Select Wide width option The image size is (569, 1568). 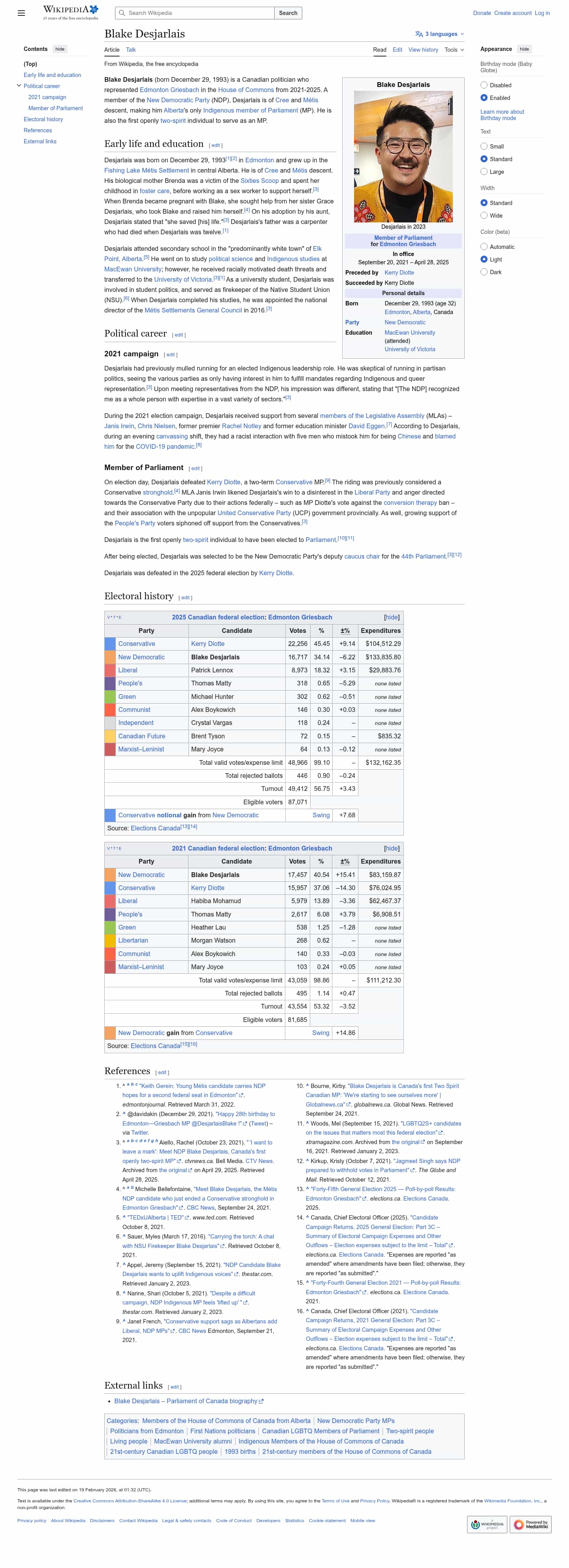tap(484, 215)
